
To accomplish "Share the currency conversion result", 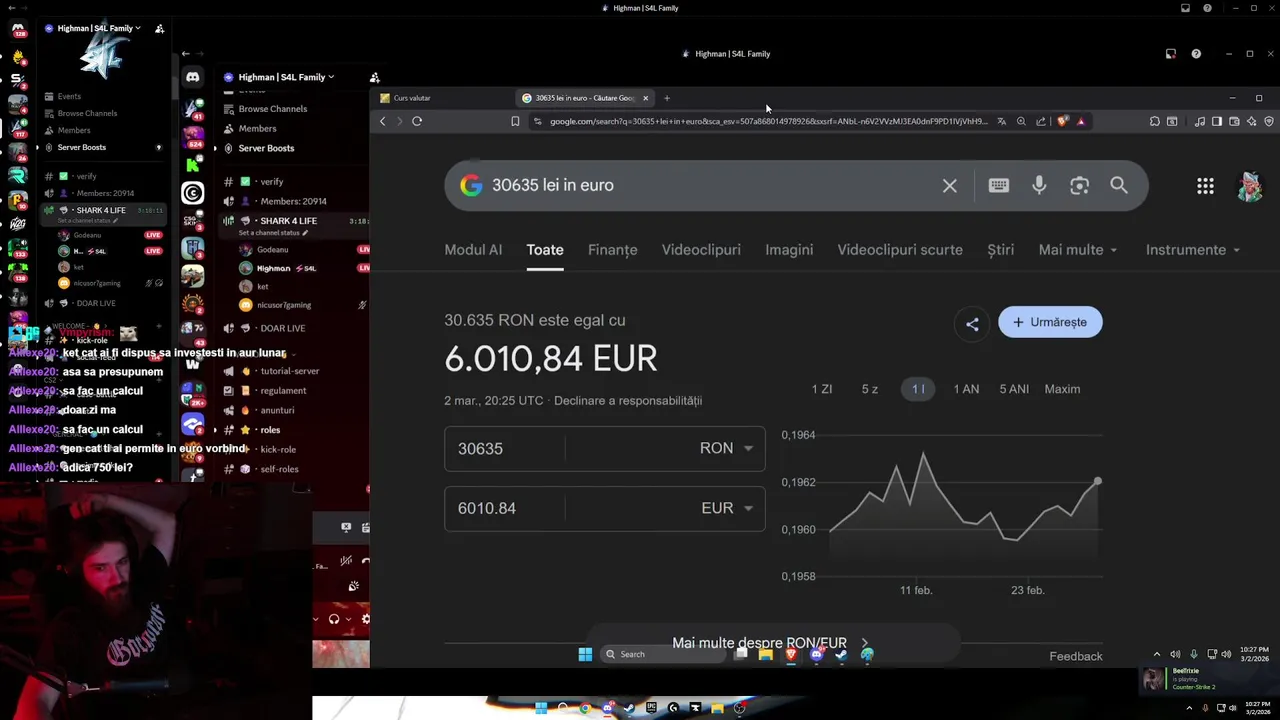I will [972, 323].
